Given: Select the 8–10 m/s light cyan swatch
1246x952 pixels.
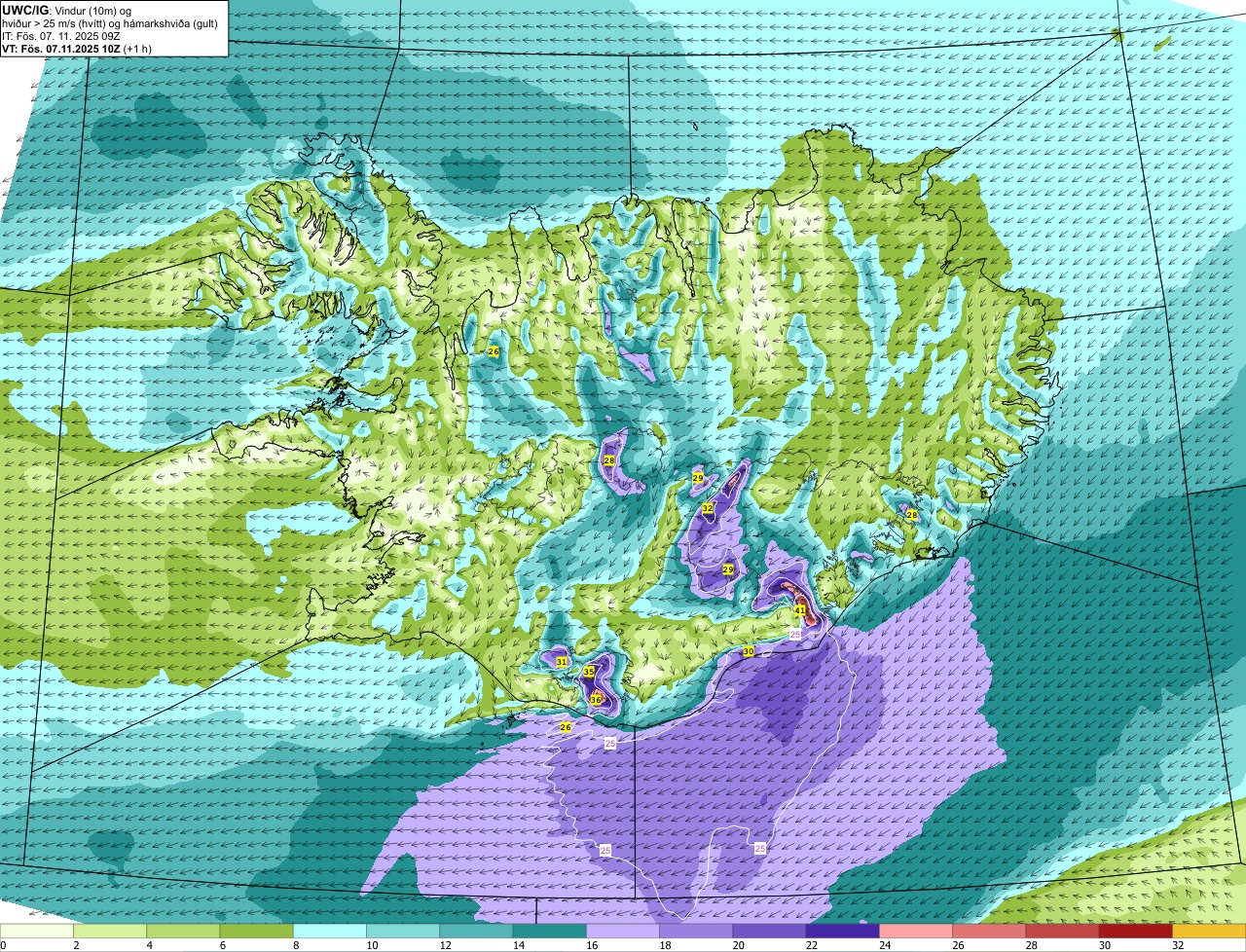Looking at the screenshot, I should coord(330,932).
